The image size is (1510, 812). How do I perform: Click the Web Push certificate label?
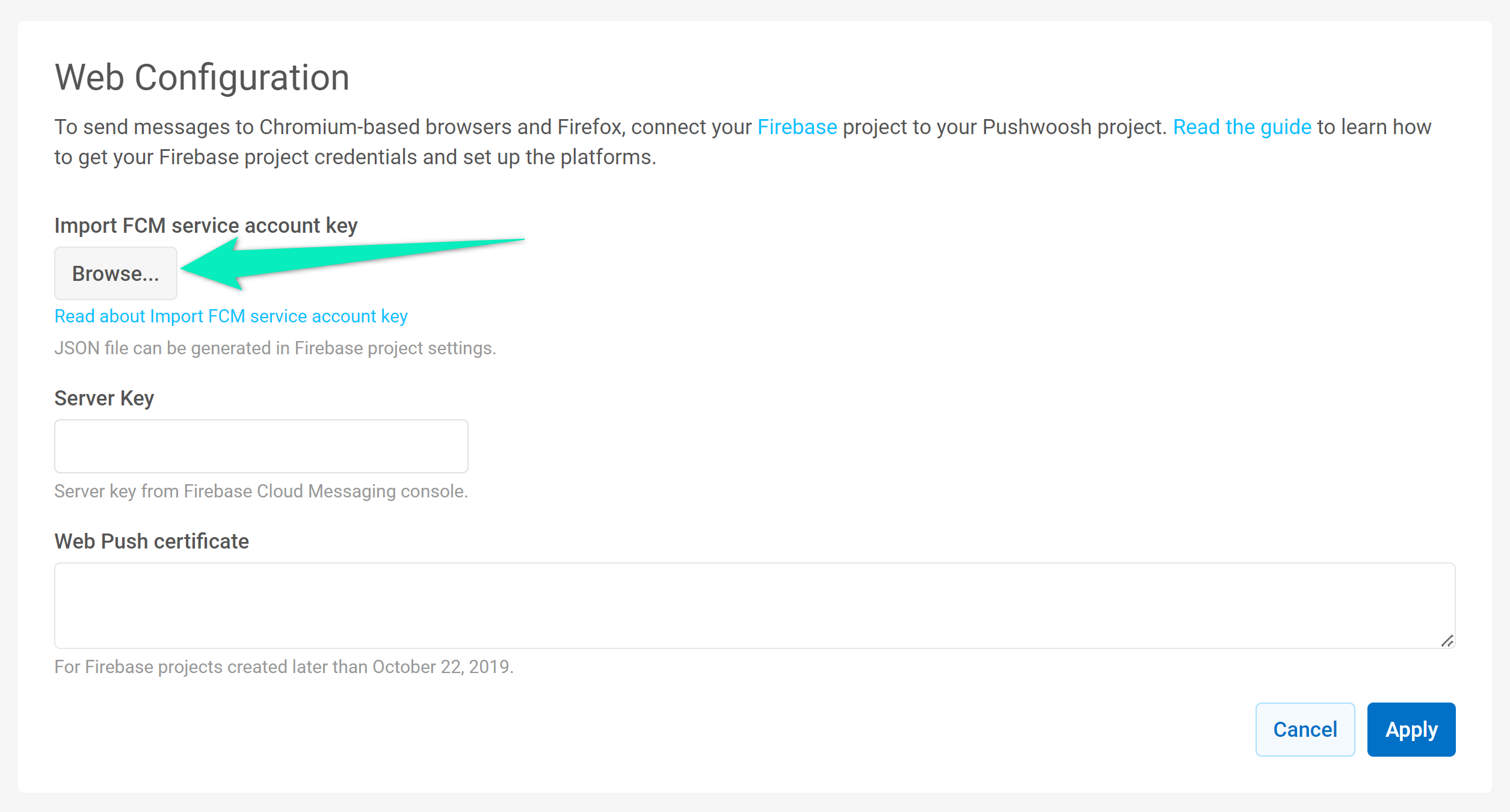coord(152,541)
